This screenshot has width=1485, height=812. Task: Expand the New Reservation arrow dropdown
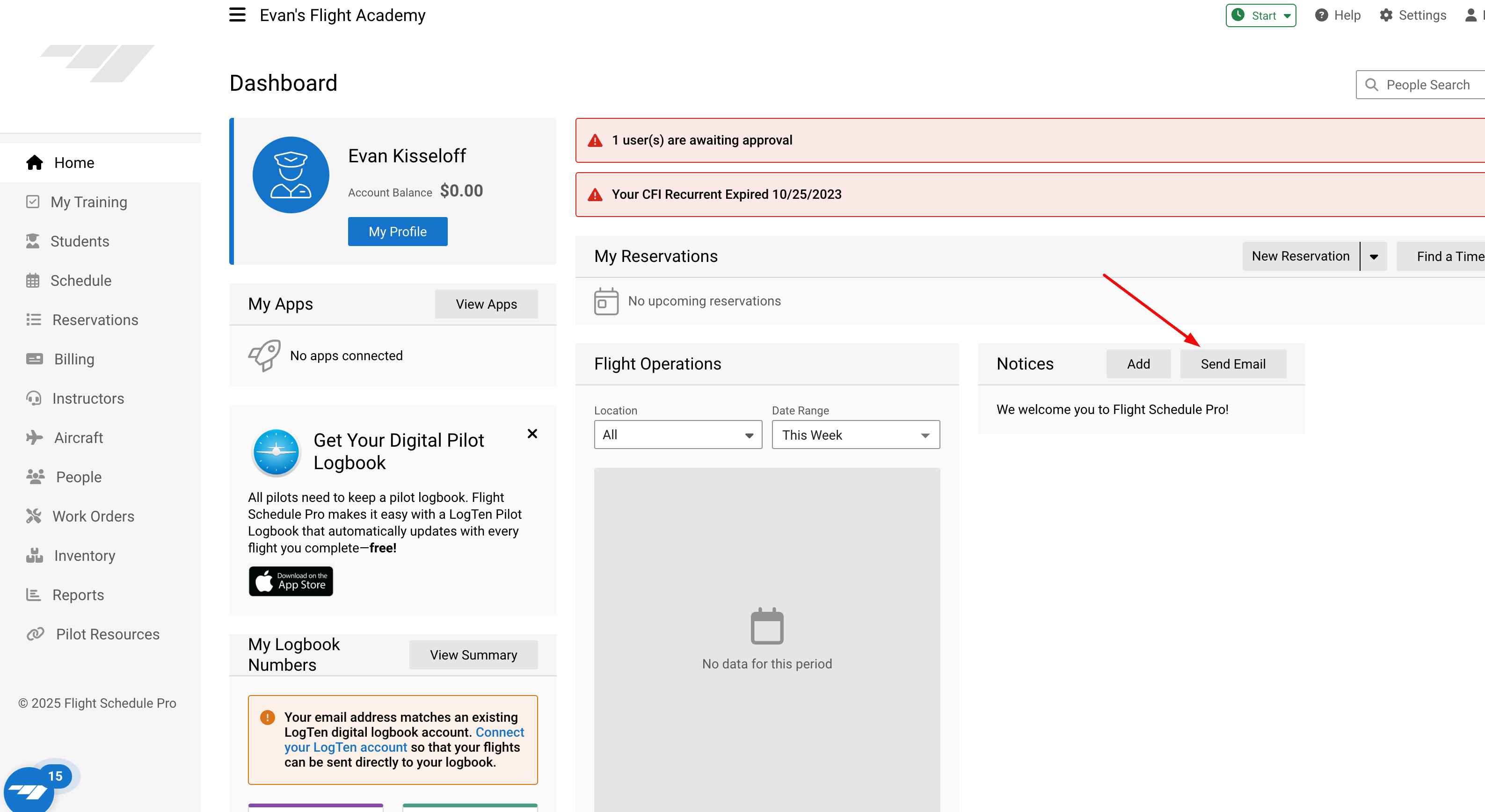[x=1374, y=256]
